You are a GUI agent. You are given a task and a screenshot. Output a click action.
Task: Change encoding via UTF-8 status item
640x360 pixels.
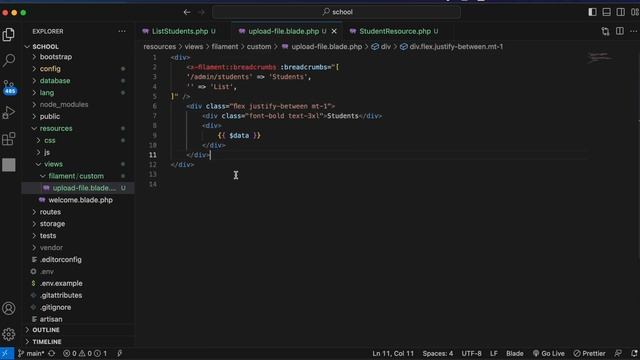click(471, 353)
